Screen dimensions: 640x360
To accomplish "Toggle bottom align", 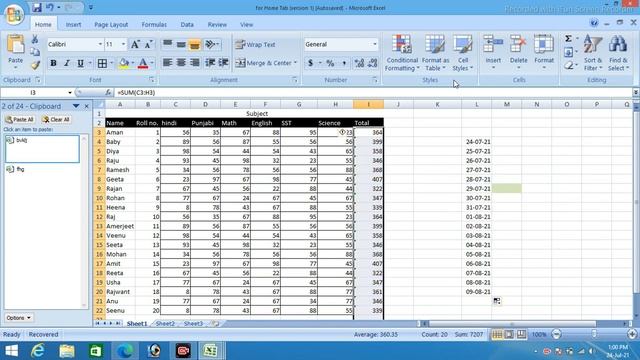I will pyautogui.click(x=195, y=44).
